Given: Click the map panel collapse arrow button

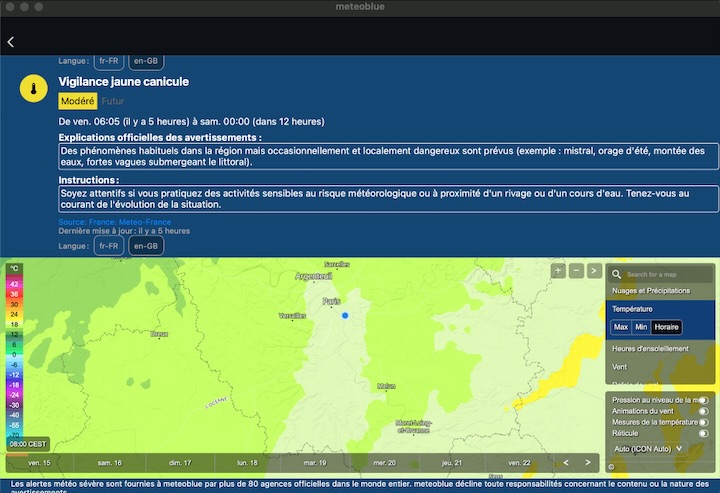Looking at the screenshot, I should point(594,271).
